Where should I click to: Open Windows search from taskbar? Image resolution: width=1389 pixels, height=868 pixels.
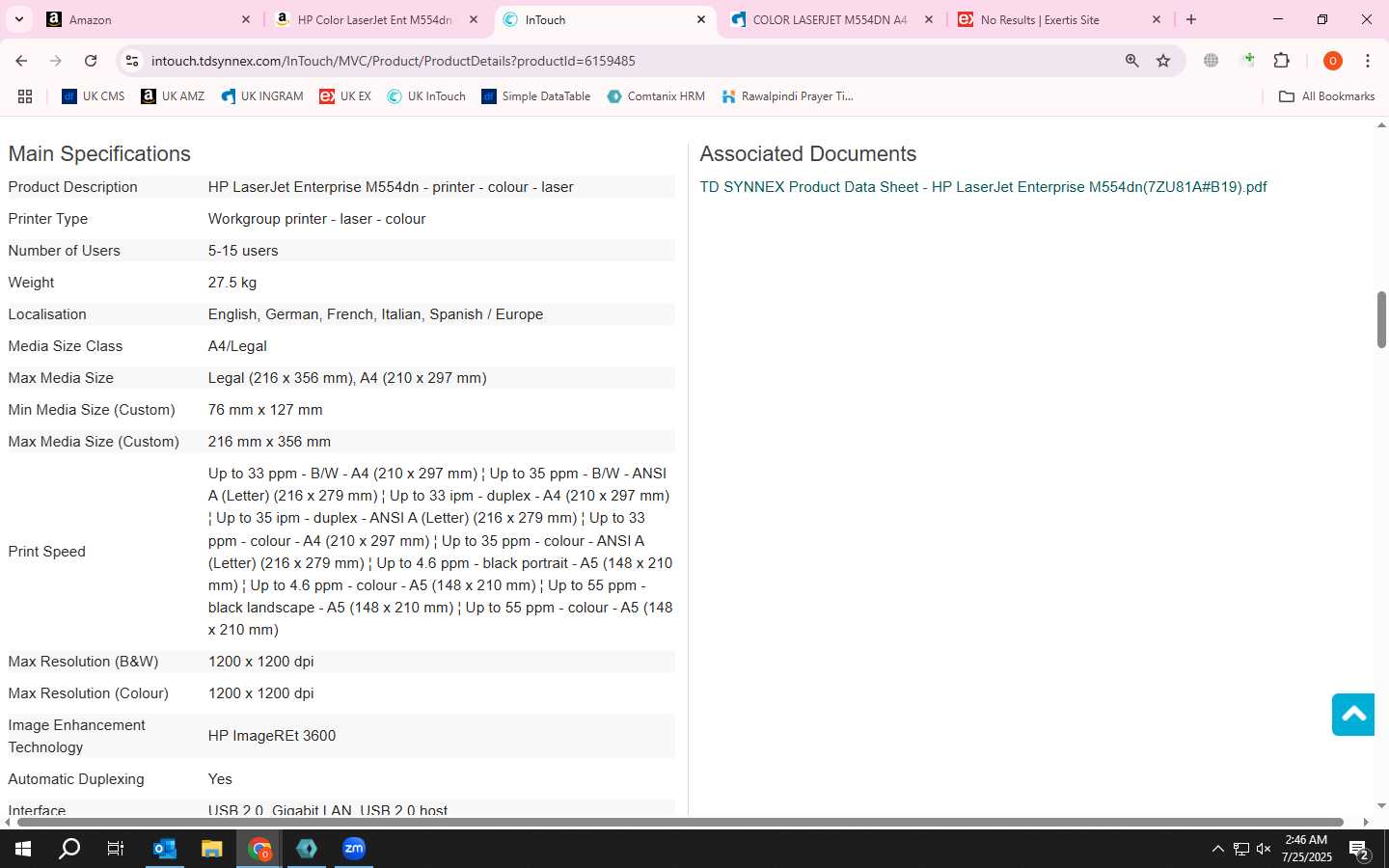[x=69, y=849]
